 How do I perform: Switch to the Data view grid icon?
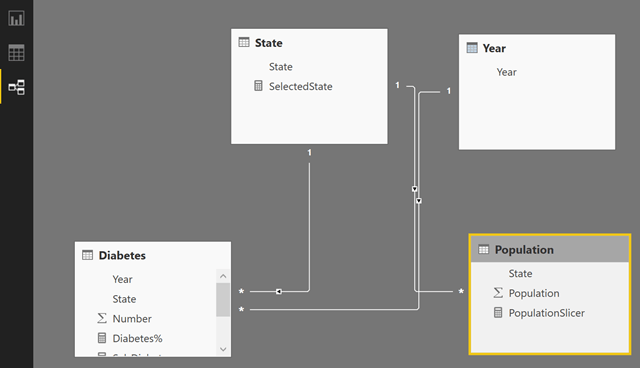[16, 53]
